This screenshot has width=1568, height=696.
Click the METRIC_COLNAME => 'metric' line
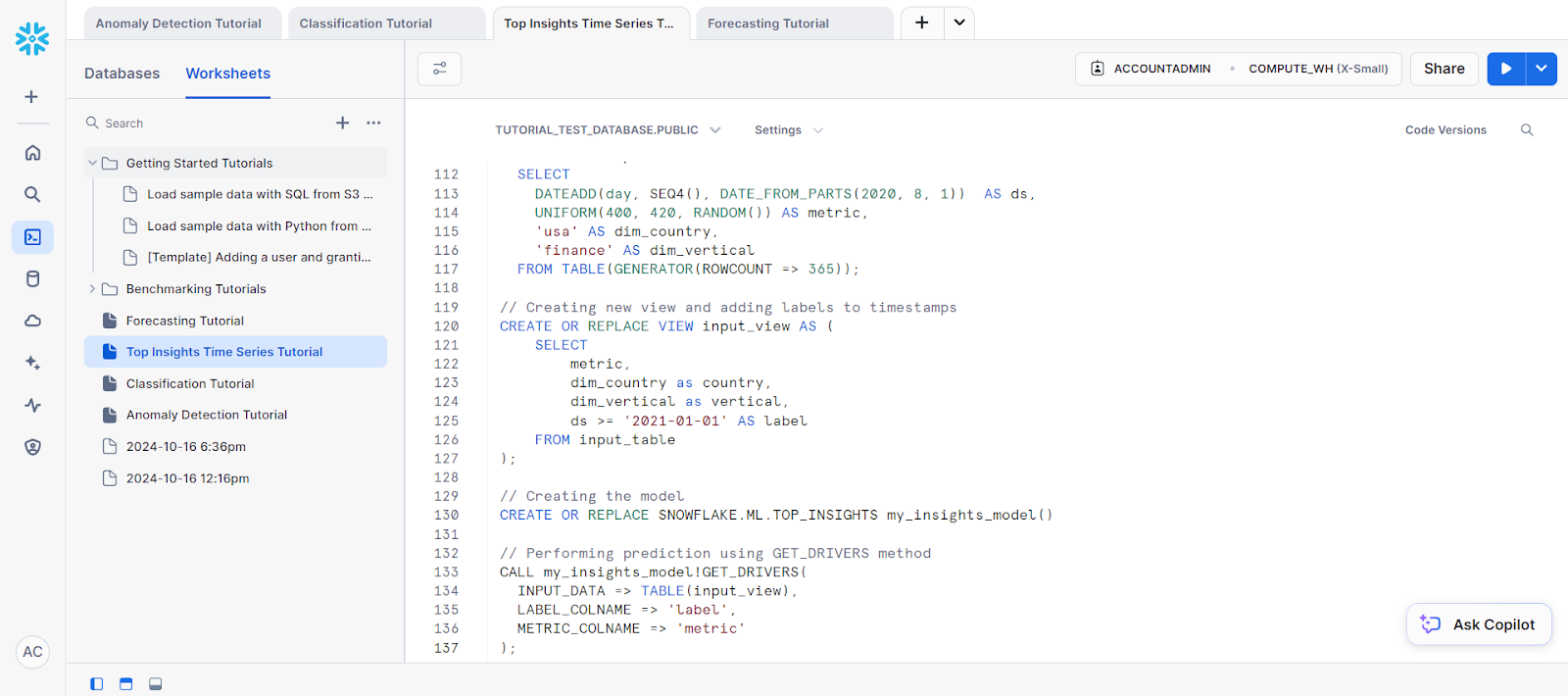pos(631,629)
